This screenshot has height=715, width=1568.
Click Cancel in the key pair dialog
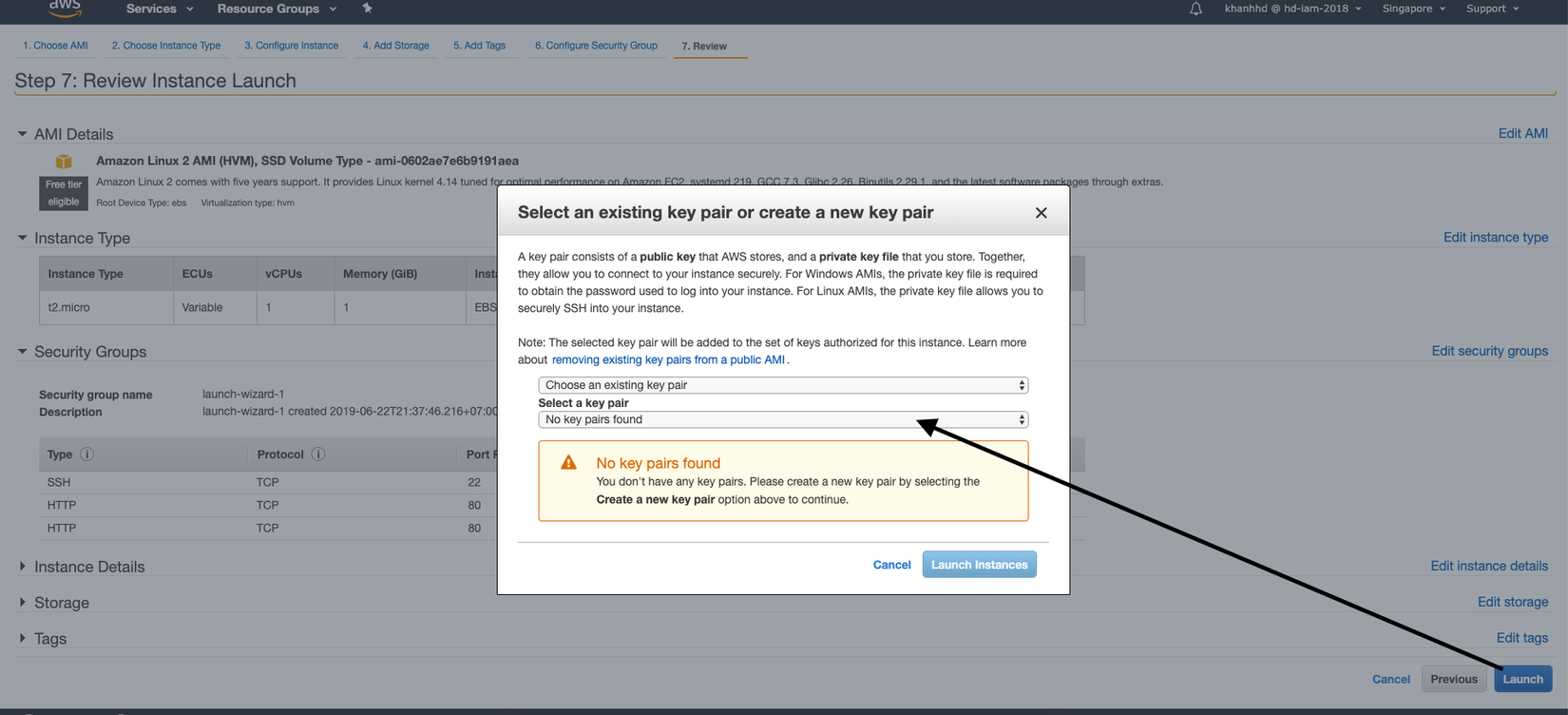click(891, 565)
